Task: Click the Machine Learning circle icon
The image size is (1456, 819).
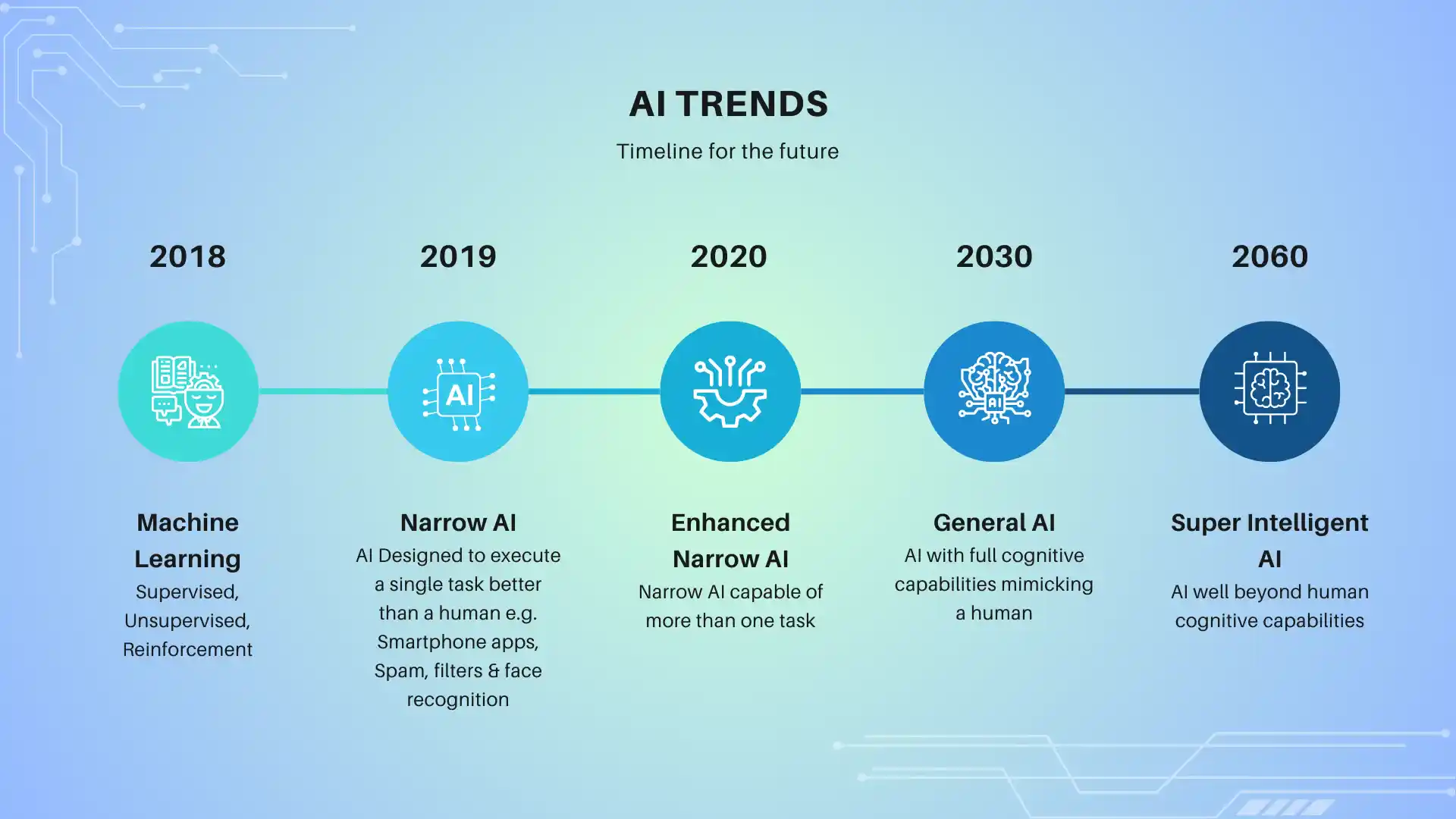Action: click(x=188, y=391)
